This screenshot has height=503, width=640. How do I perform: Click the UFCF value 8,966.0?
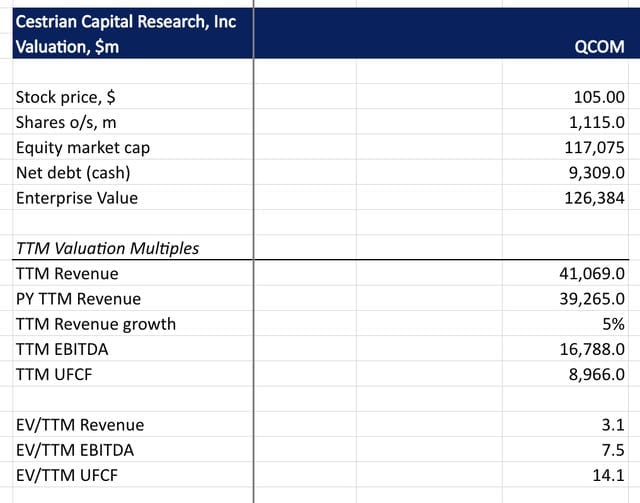point(597,374)
